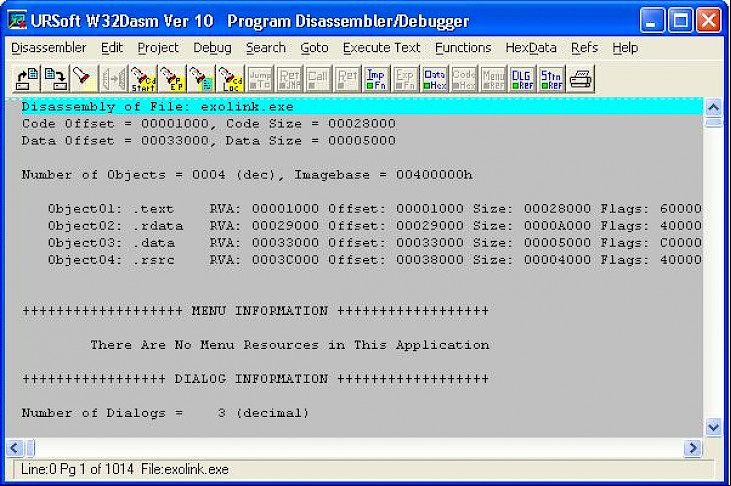Click the DIALOG INFORMATION header line
731x486 pixels.
click(255, 379)
